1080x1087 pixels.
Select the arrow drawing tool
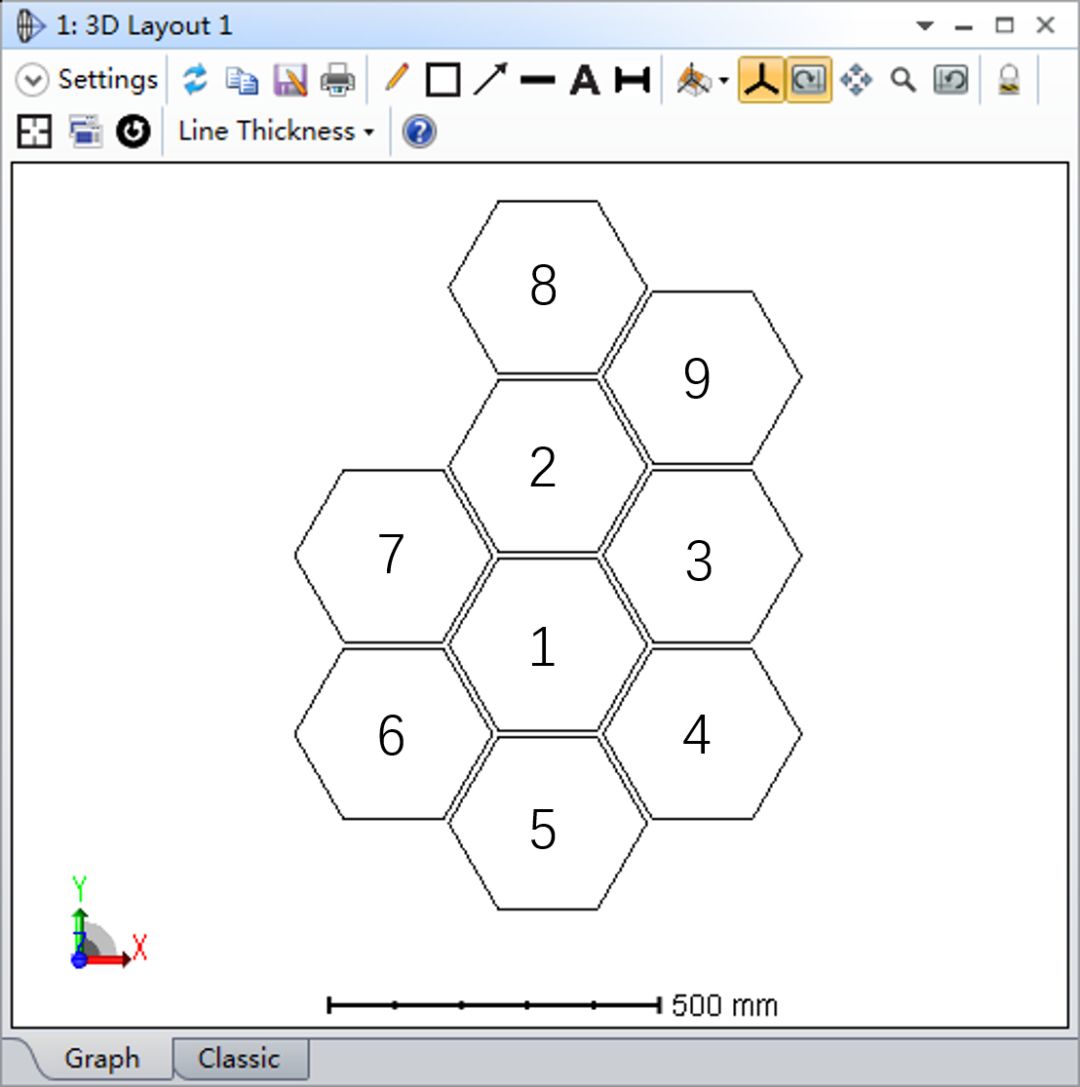coord(490,80)
